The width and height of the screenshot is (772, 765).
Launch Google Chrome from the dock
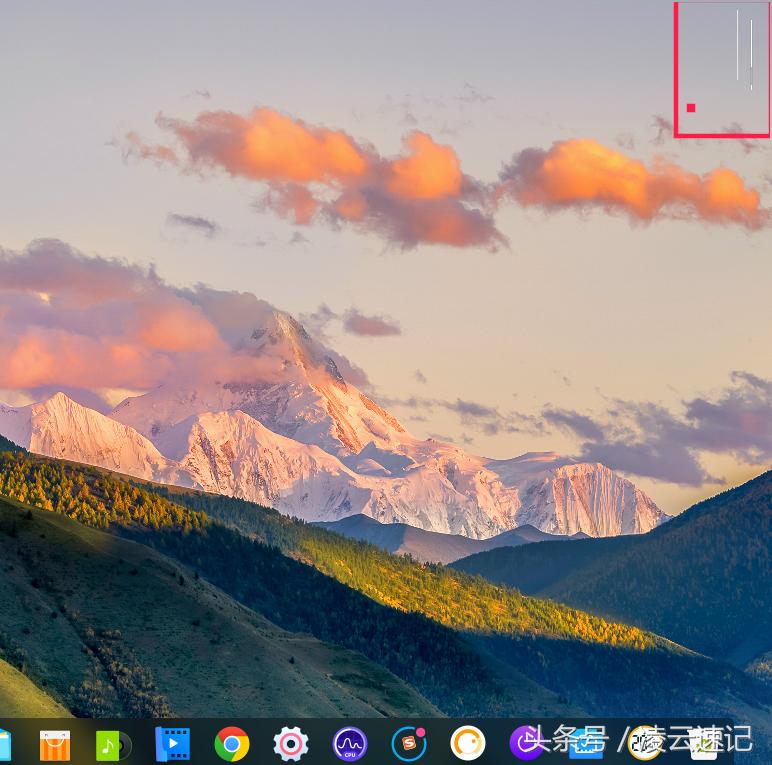click(x=232, y=744)
